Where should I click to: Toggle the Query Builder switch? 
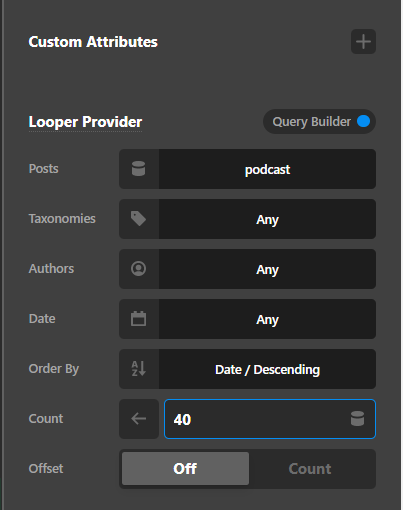(363, 121)
